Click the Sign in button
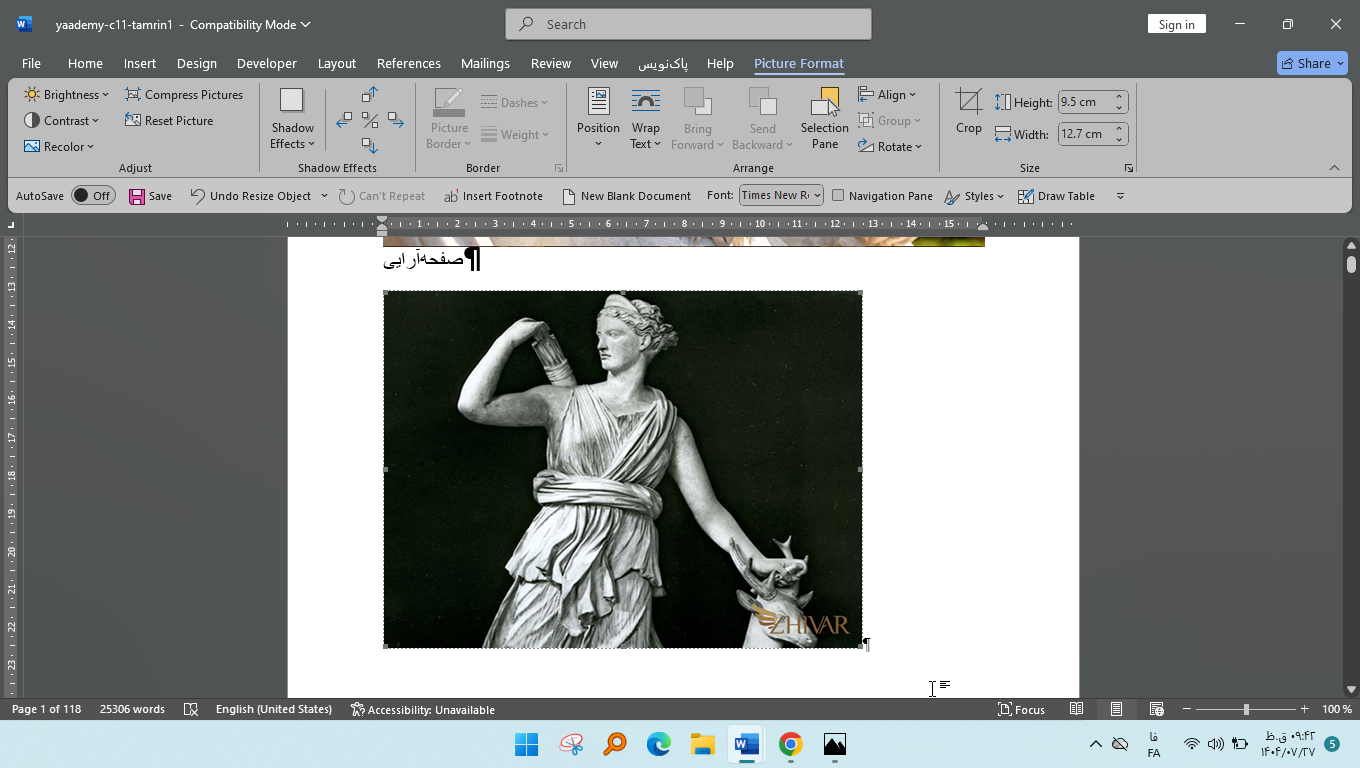 1176,23
